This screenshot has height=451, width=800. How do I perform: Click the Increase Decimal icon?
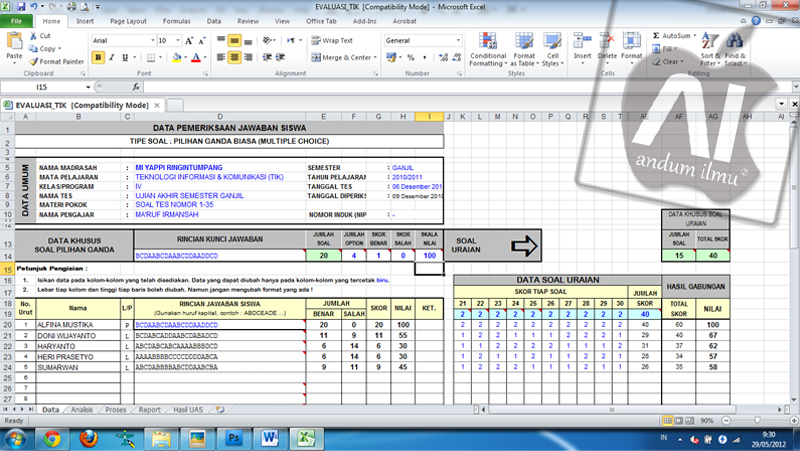pos(443,57)
